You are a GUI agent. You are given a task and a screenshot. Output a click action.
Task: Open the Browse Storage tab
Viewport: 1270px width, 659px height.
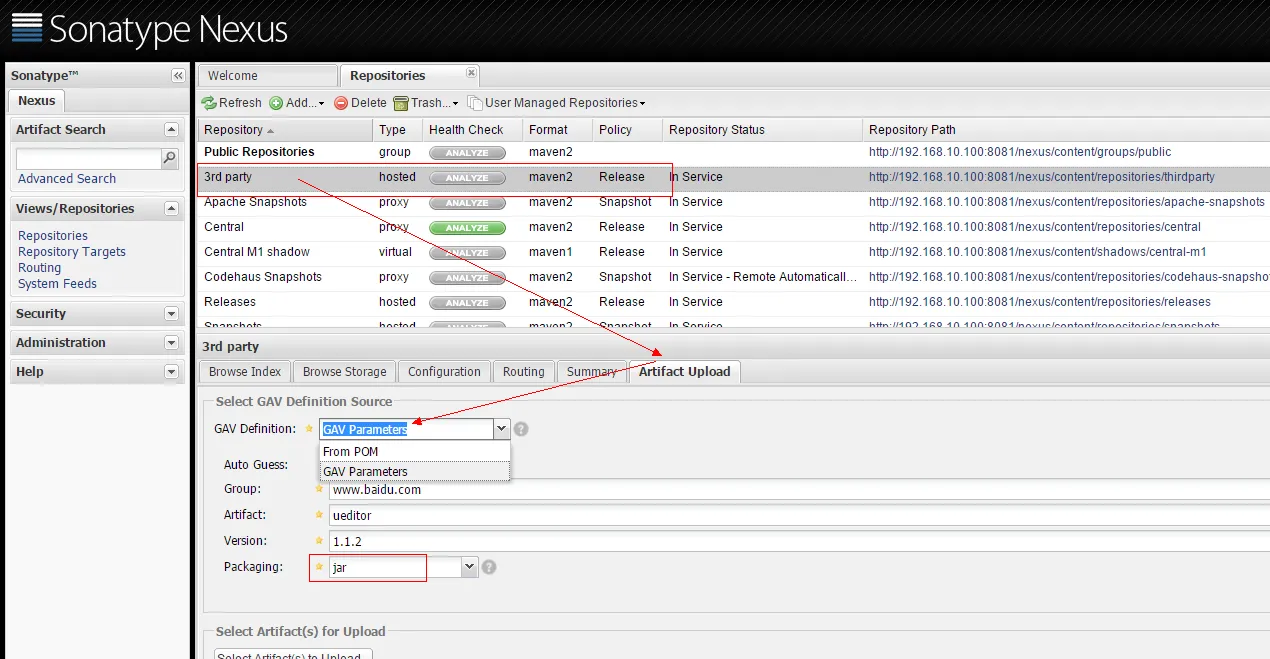click(344, 372)
